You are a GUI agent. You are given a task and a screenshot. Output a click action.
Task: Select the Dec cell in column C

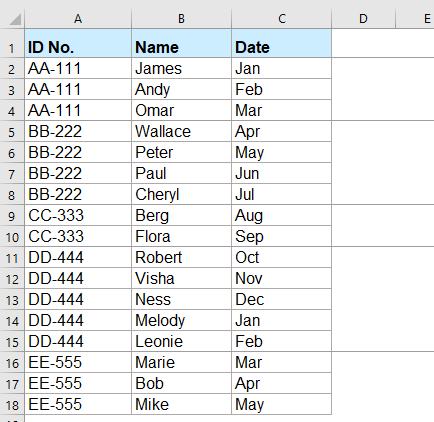(282, 299)
